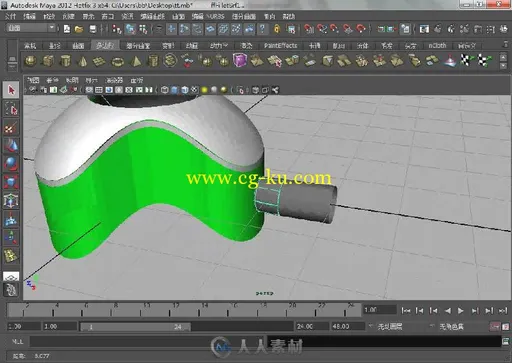Click the select by hierarchy icon
The width and height of the screenshot is (512, 363).
117,29
